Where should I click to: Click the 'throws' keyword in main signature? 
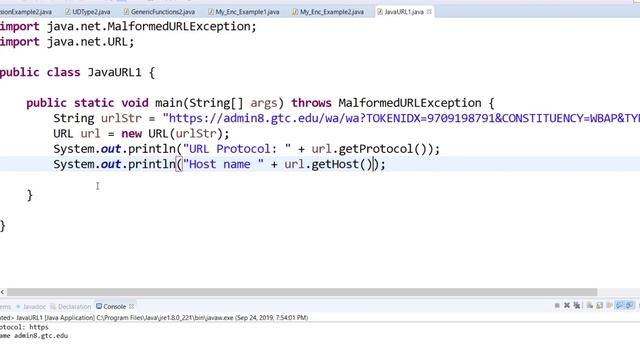311,103
